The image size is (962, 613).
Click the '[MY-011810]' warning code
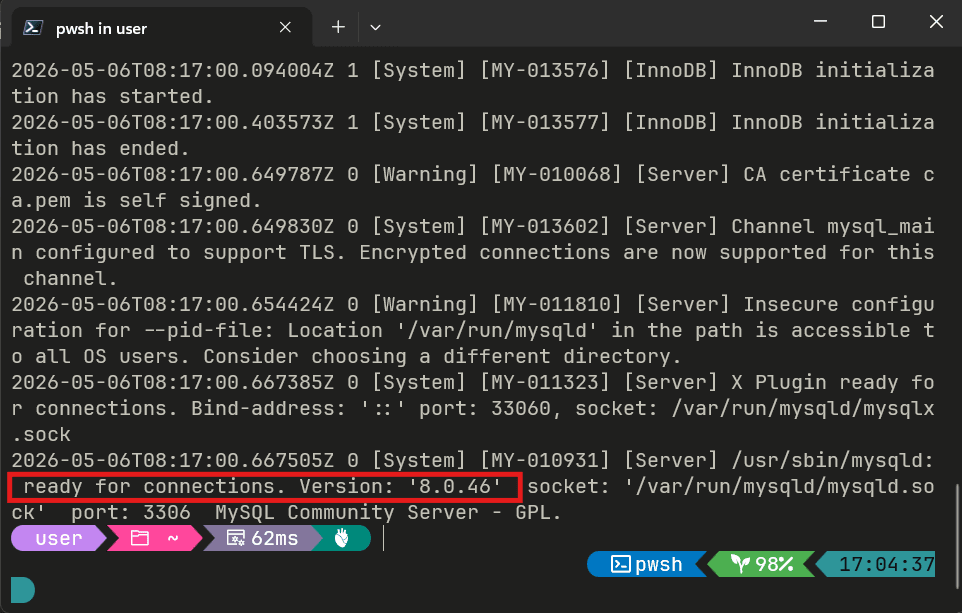click(x=556, y=304)
